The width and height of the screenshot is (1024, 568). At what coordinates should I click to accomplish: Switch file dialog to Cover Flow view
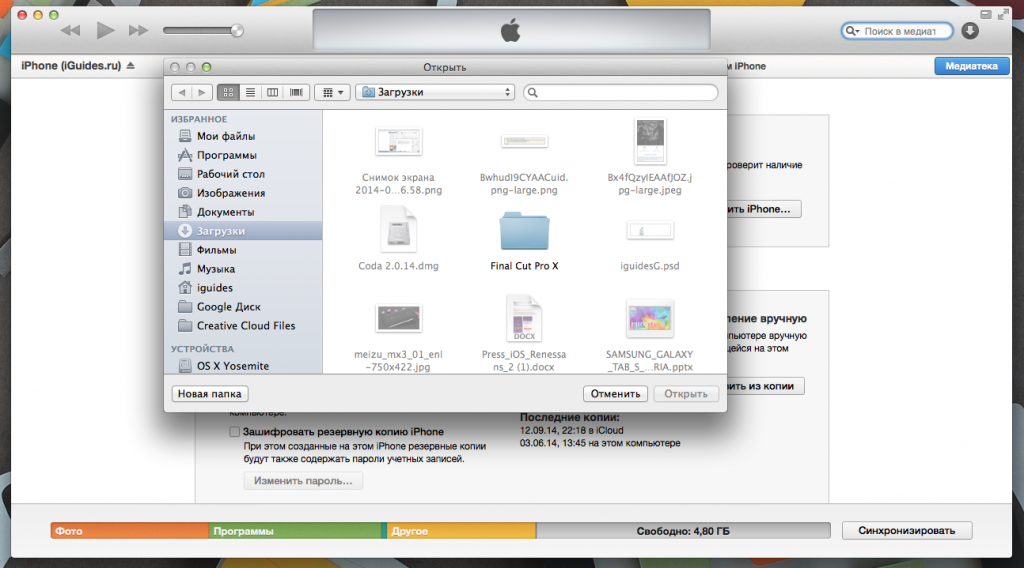click(296, 92)
